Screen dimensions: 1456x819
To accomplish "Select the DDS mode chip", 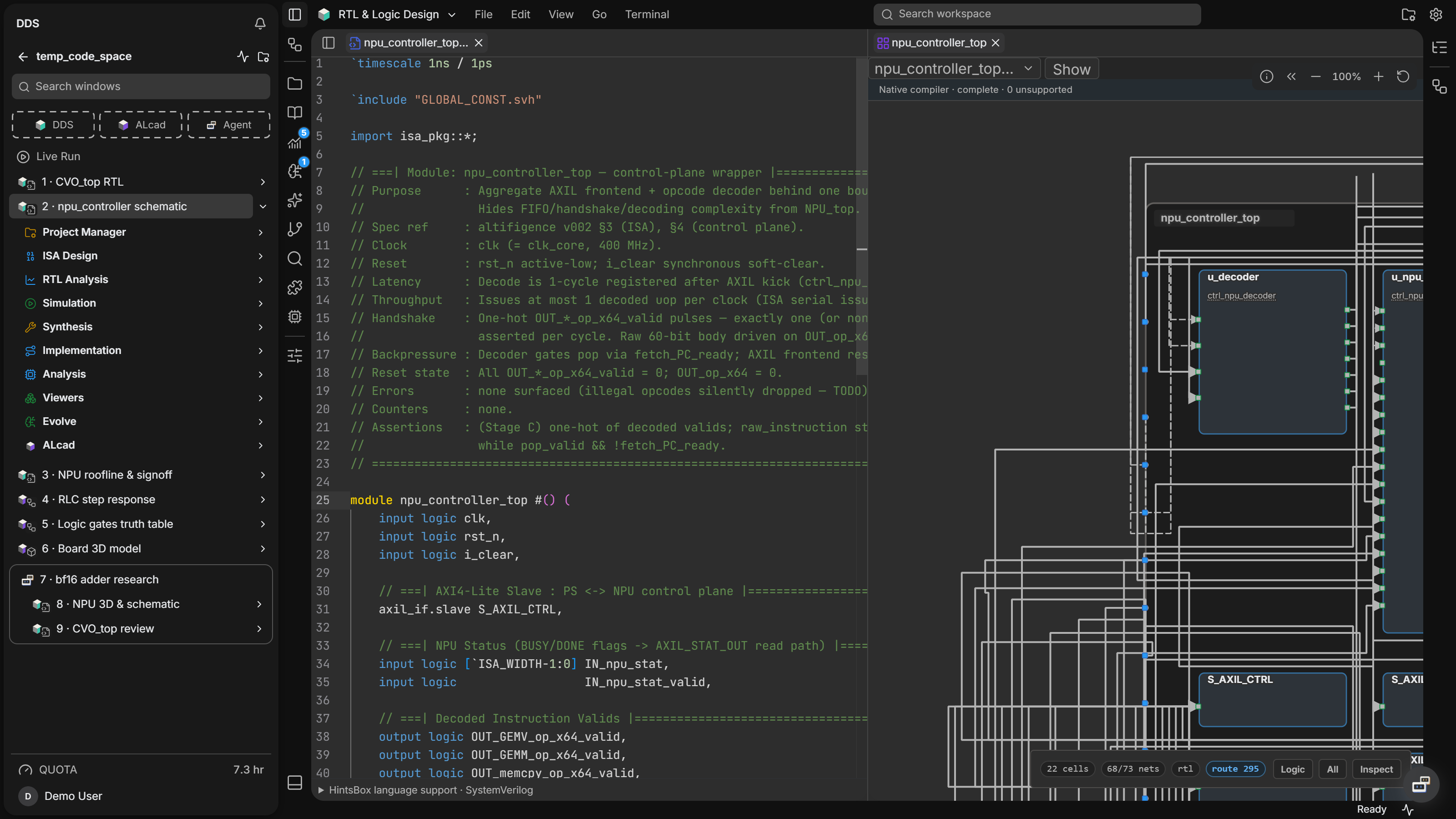I will (x=54, y=125).
